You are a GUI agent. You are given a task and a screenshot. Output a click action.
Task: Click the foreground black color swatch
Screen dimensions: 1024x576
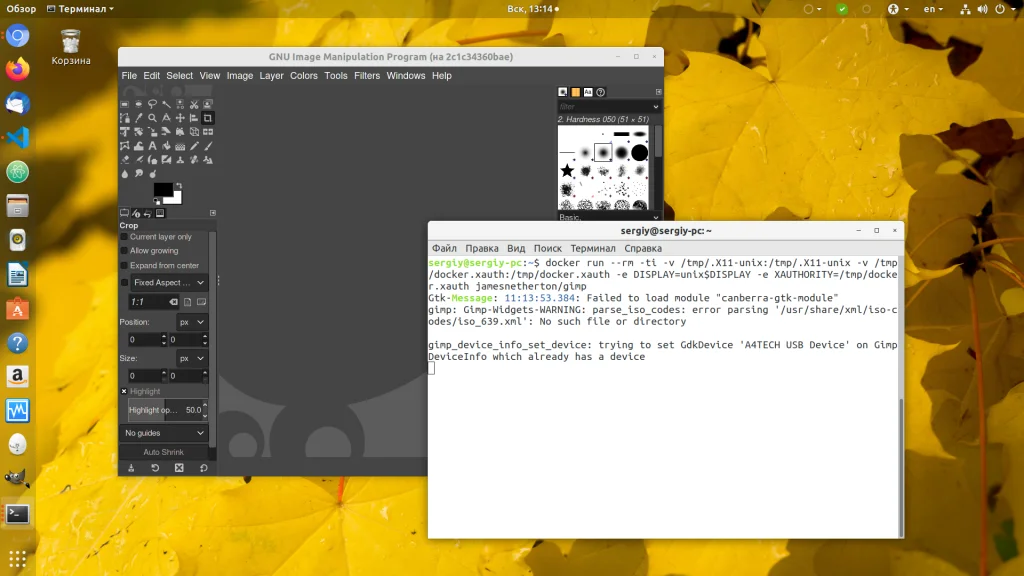click(162, 189)
